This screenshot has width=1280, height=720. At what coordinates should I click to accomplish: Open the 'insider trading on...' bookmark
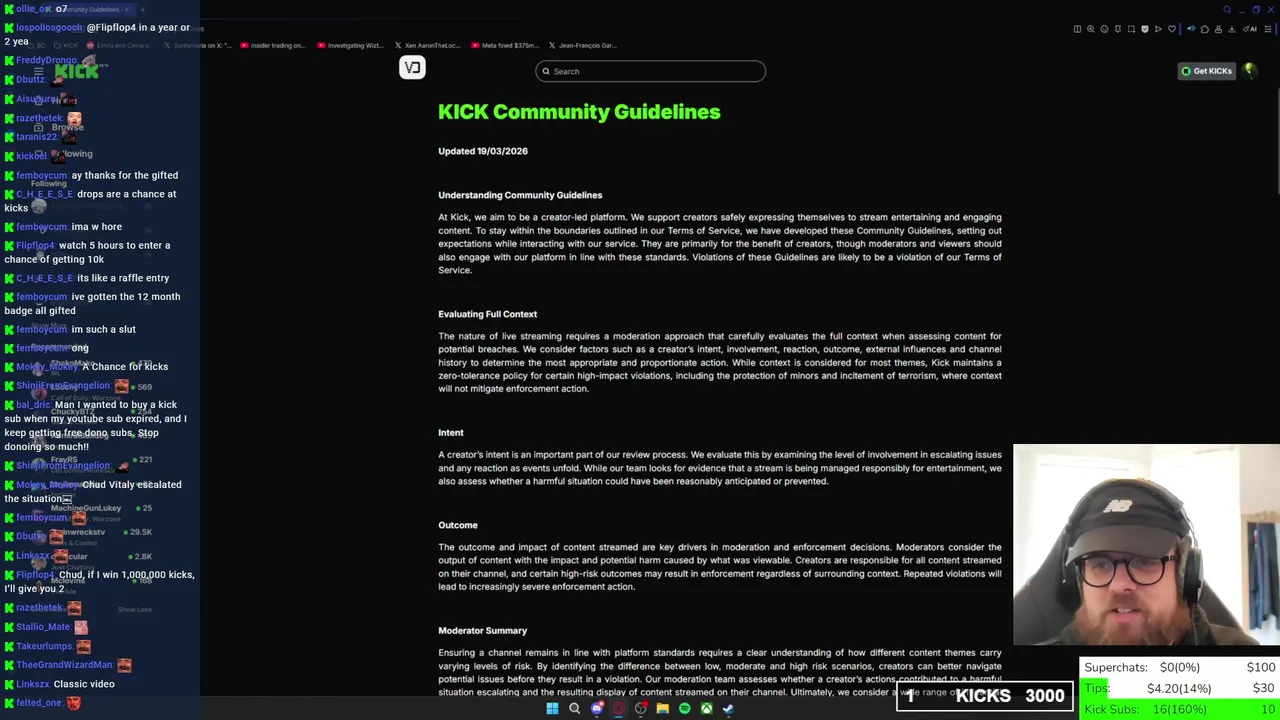click(272, 45)
